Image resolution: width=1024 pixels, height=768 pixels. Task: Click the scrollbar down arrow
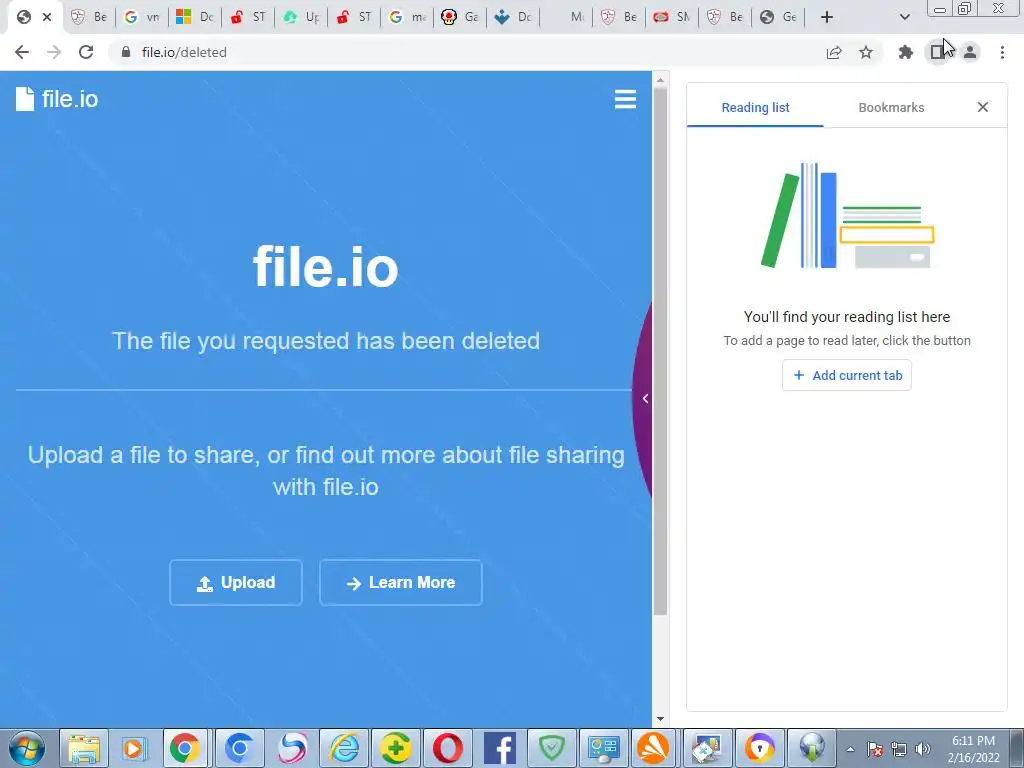pos(660,719)
